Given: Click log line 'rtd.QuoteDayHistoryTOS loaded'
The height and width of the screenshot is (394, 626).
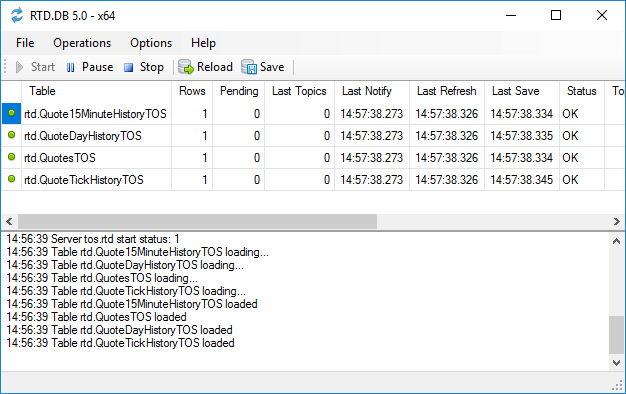Looking at the screenshot, I should [119, 330].
